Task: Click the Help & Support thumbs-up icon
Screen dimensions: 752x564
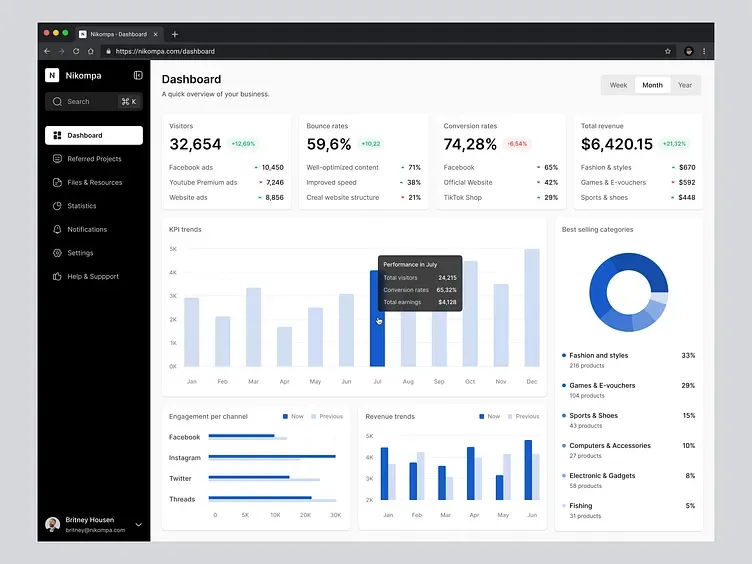Action: (x=57, y=276)
